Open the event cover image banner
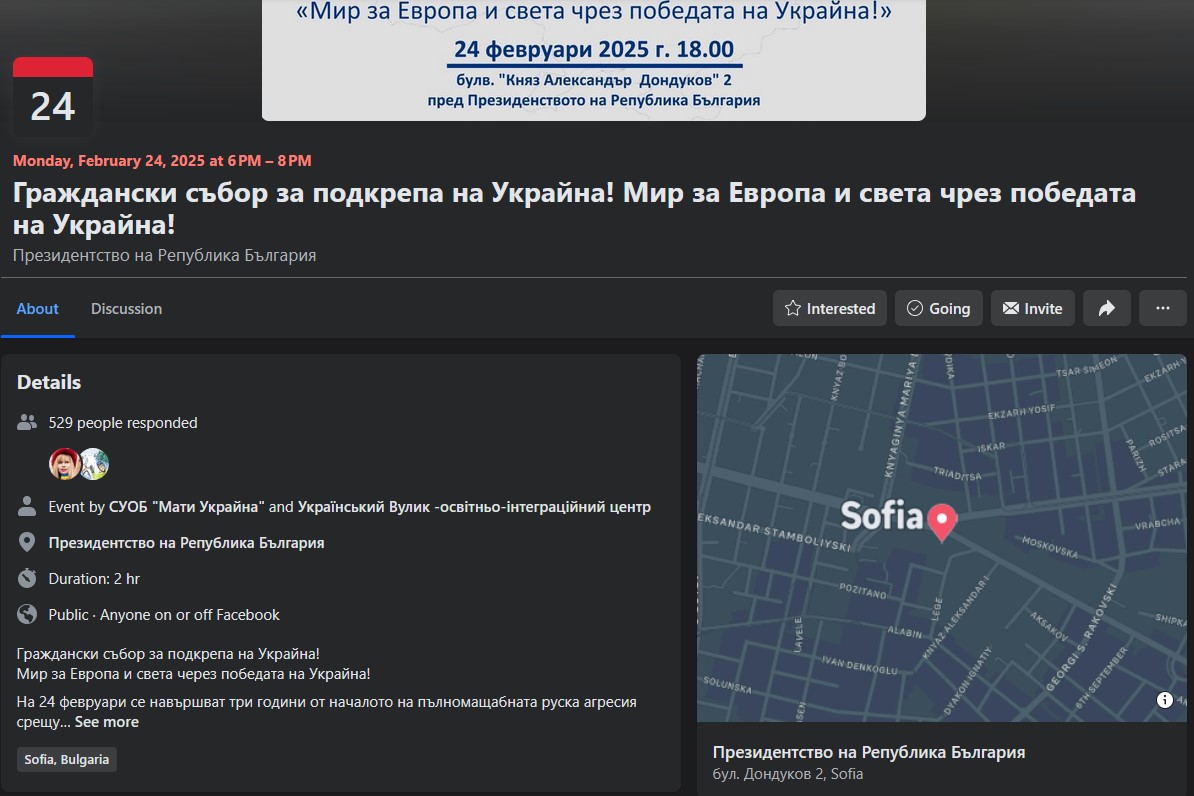 pyautogui.click(x=594, y=59)
